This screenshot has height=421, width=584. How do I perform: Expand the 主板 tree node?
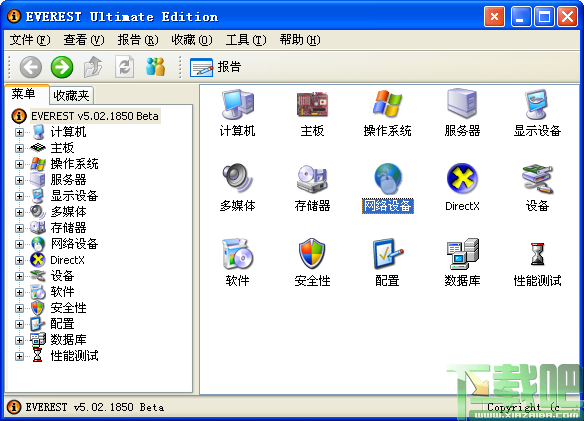(19, 148)
